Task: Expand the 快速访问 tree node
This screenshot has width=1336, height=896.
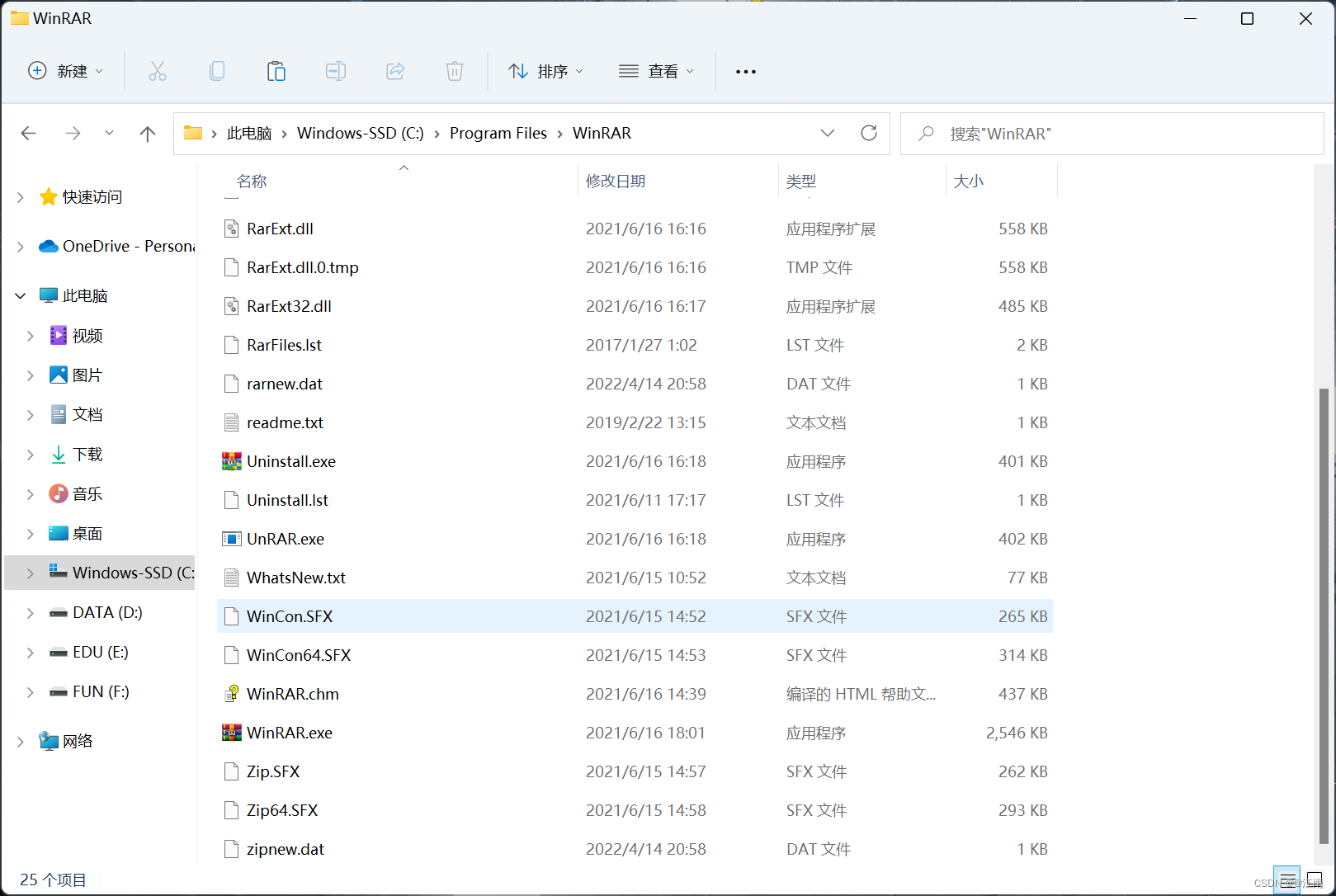Action: click(21, 196)
